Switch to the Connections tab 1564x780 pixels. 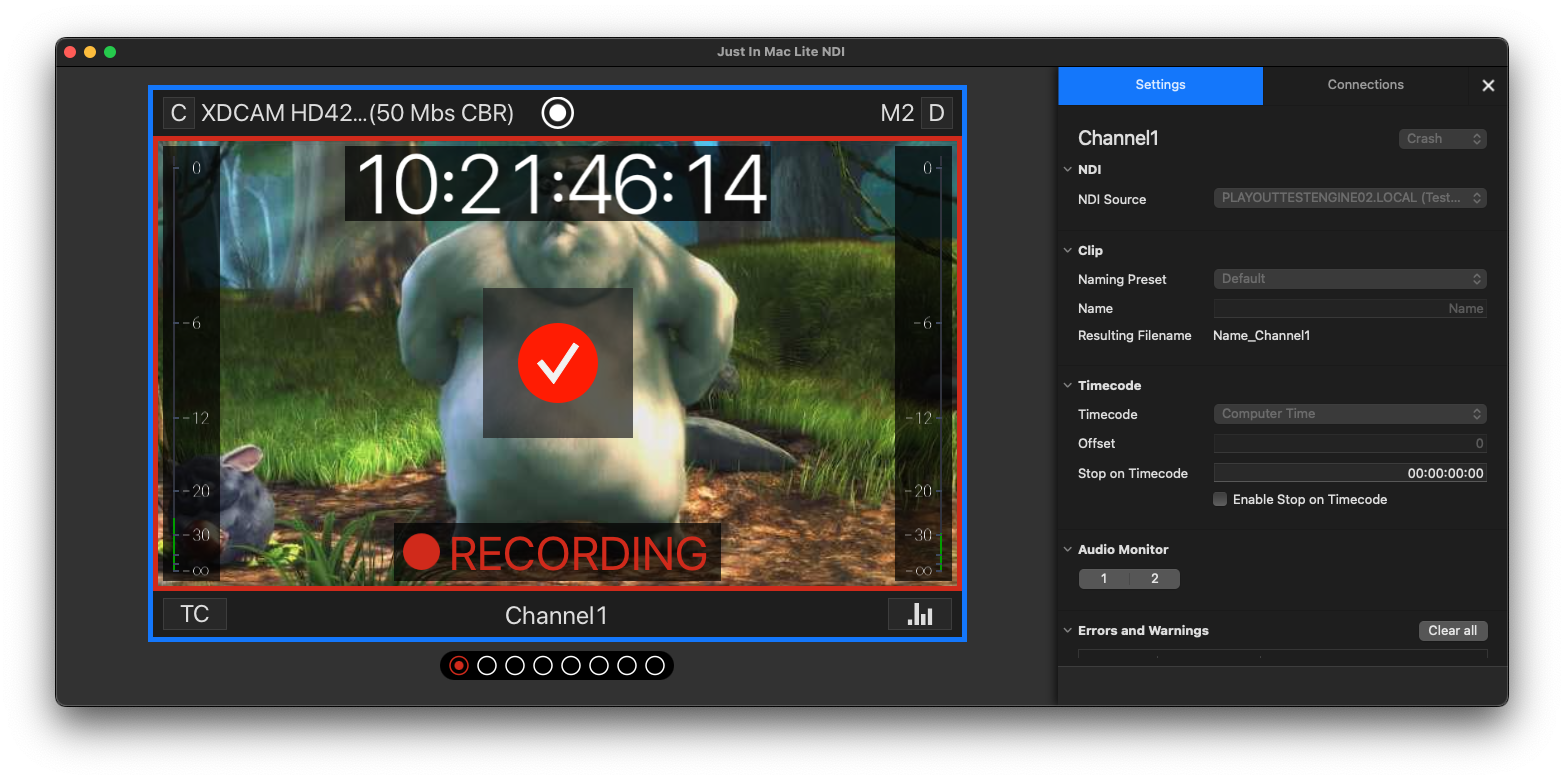pos(1365,85)
